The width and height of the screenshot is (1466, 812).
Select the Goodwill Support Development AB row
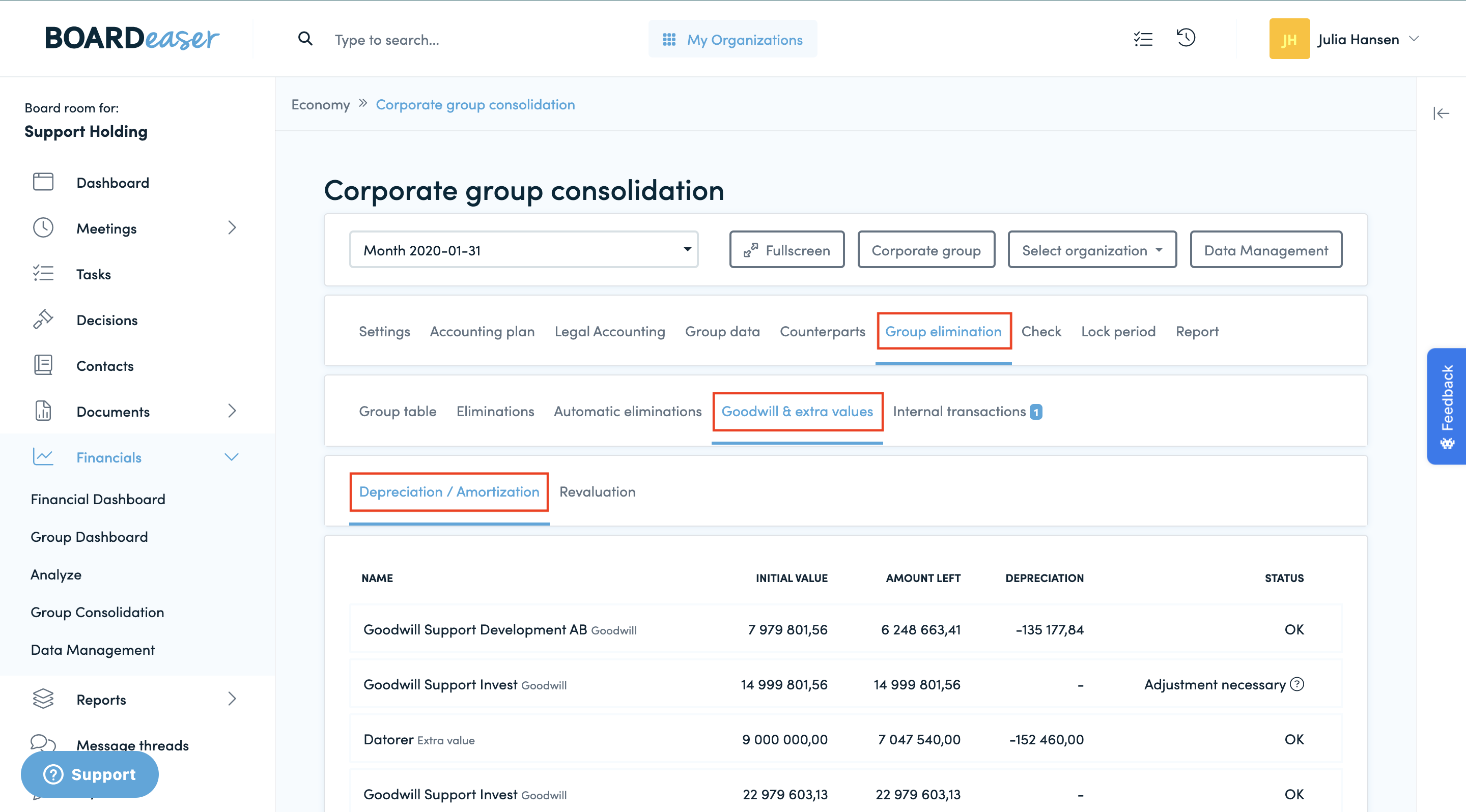(845, 629)
